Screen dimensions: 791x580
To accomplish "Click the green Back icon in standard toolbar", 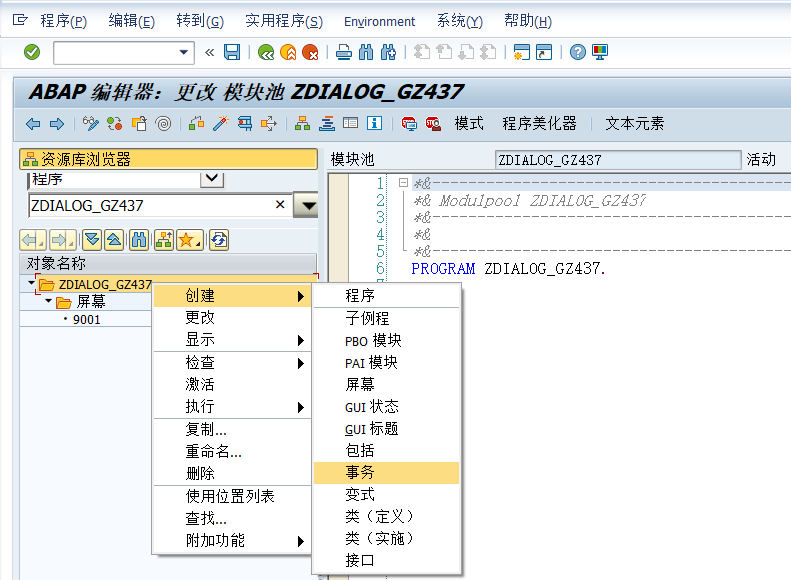I will (x=266, y=52).
